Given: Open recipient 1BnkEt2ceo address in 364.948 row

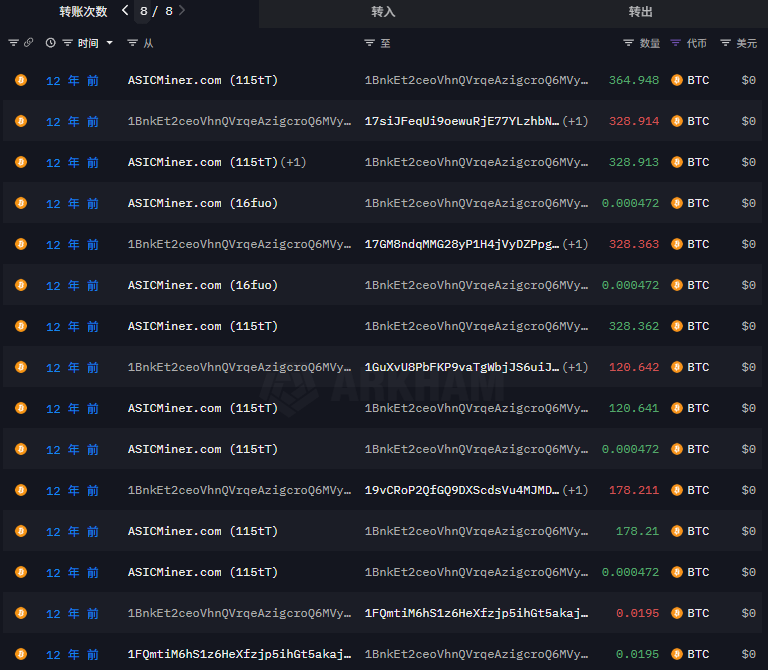Looking at the screenshot, I should click(x=476, y=80).
